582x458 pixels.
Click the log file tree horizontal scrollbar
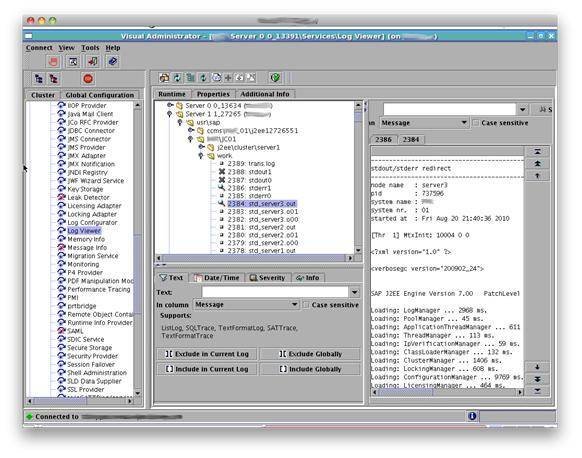[254, 258]
